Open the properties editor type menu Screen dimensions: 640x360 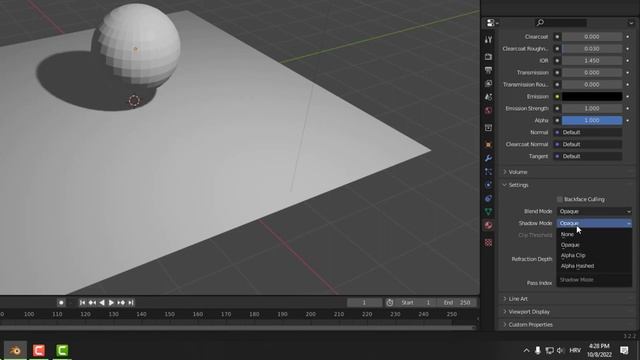point(492,23)
